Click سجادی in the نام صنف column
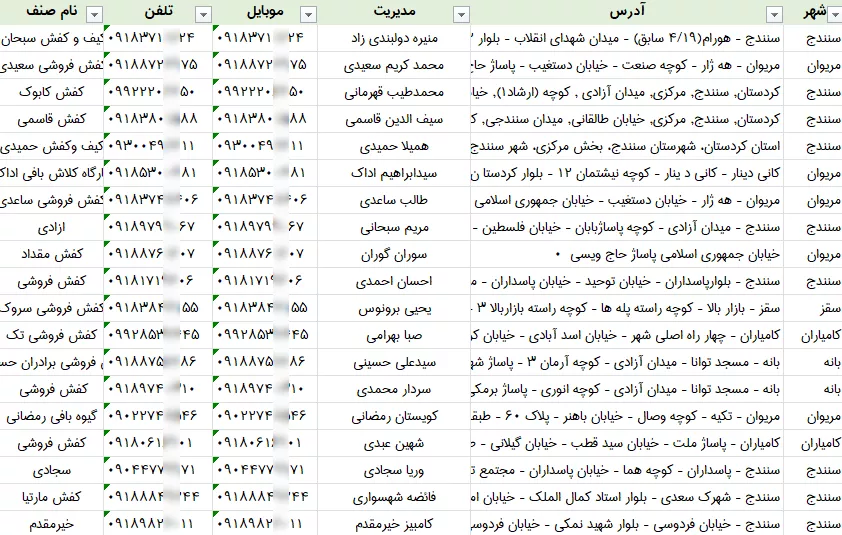The width and height of the screenshot is (842, 535). click(x=52, y=470)
